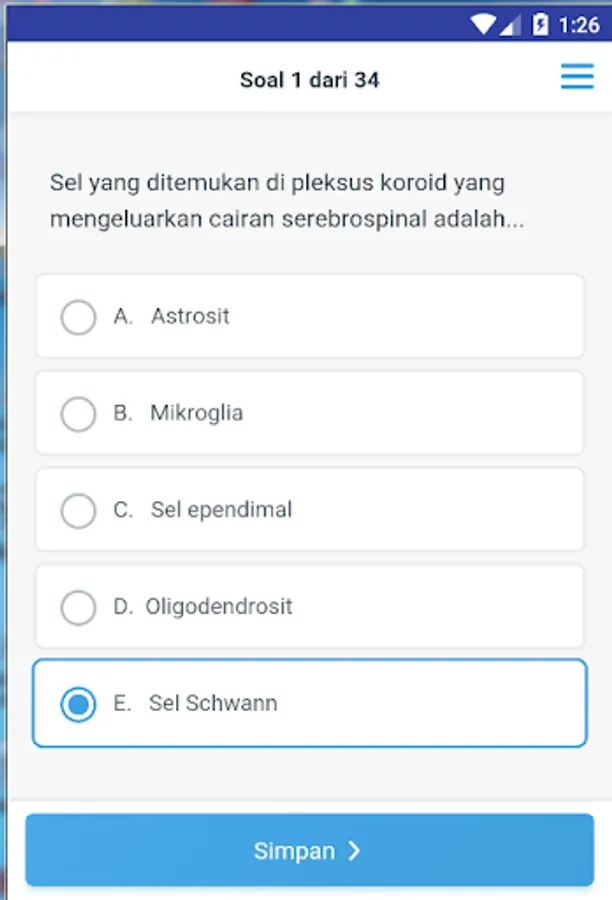Click the chevron arrow beside Simpan
This screenshot has height=900, width=612.
[354, 851]
